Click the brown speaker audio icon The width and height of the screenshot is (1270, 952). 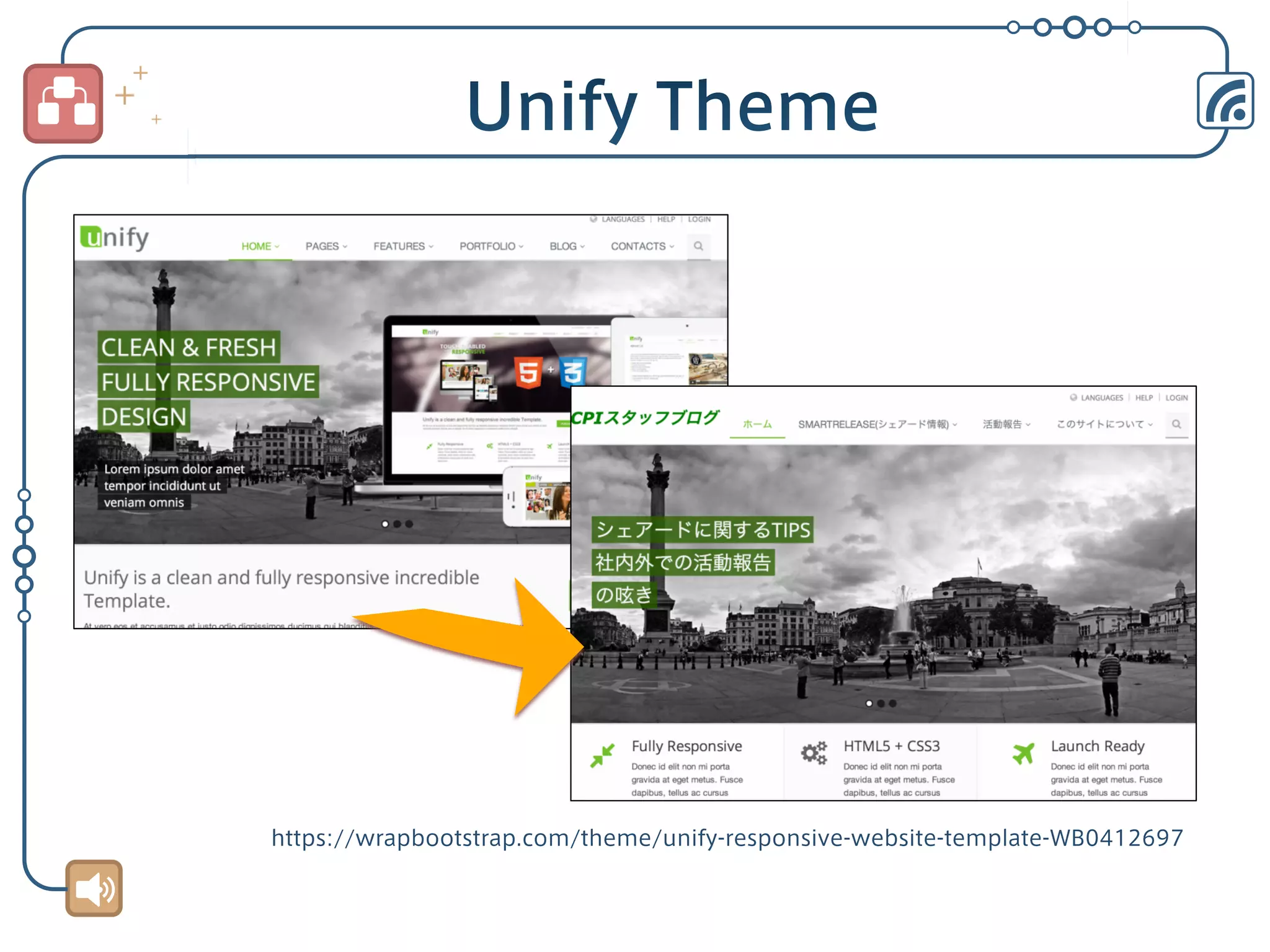point(94,888)
